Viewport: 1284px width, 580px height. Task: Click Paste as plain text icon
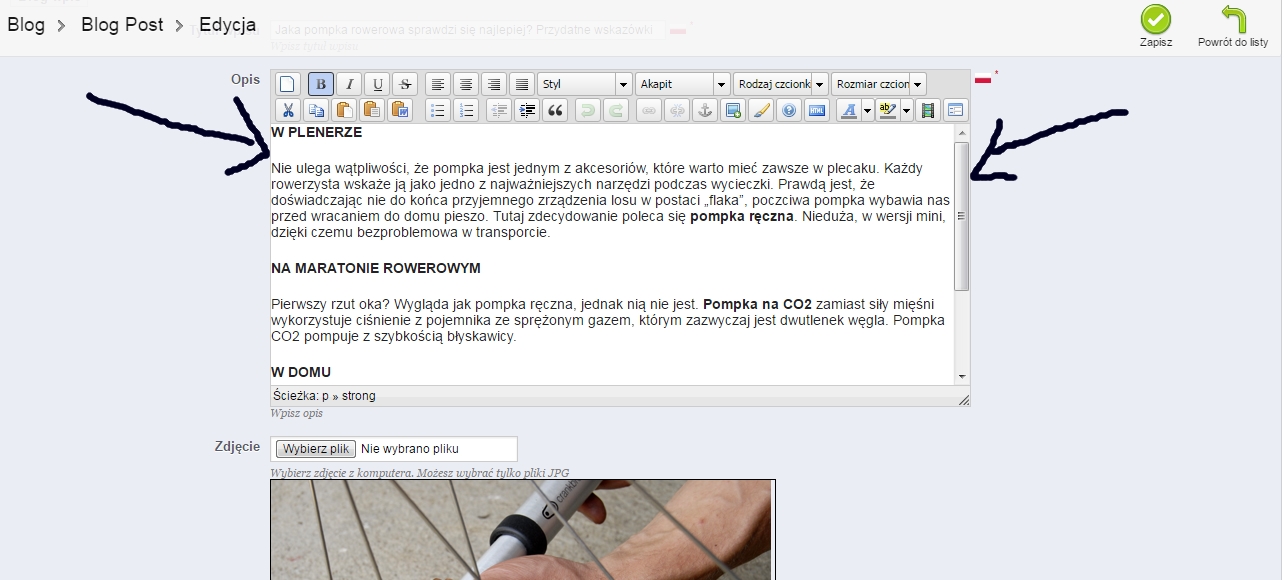pyautogui.click(x=372, y=110)
